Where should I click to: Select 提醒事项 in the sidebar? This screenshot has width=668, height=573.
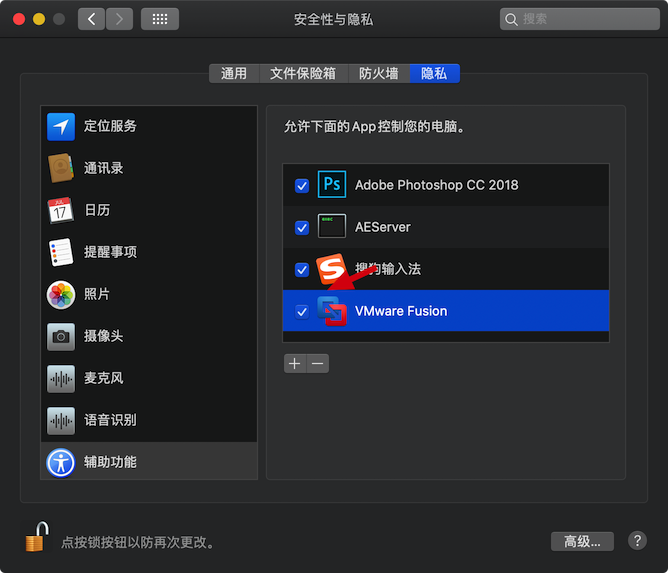(149, 252)
